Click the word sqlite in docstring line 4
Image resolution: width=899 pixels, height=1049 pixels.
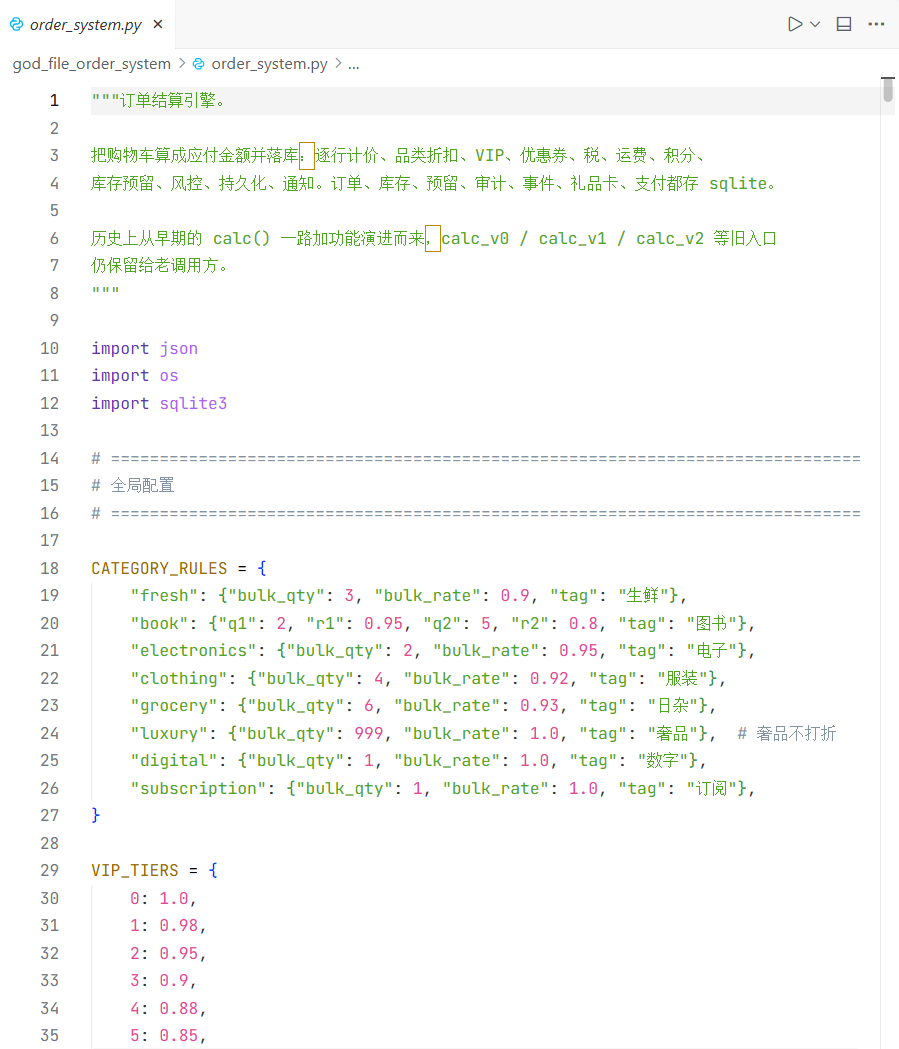click(738, 183)
